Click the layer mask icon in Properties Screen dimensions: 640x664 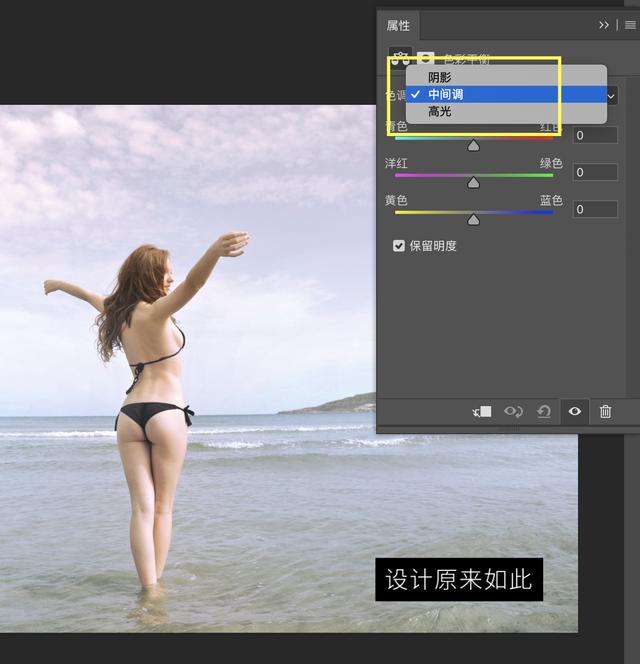coord(425,59)
